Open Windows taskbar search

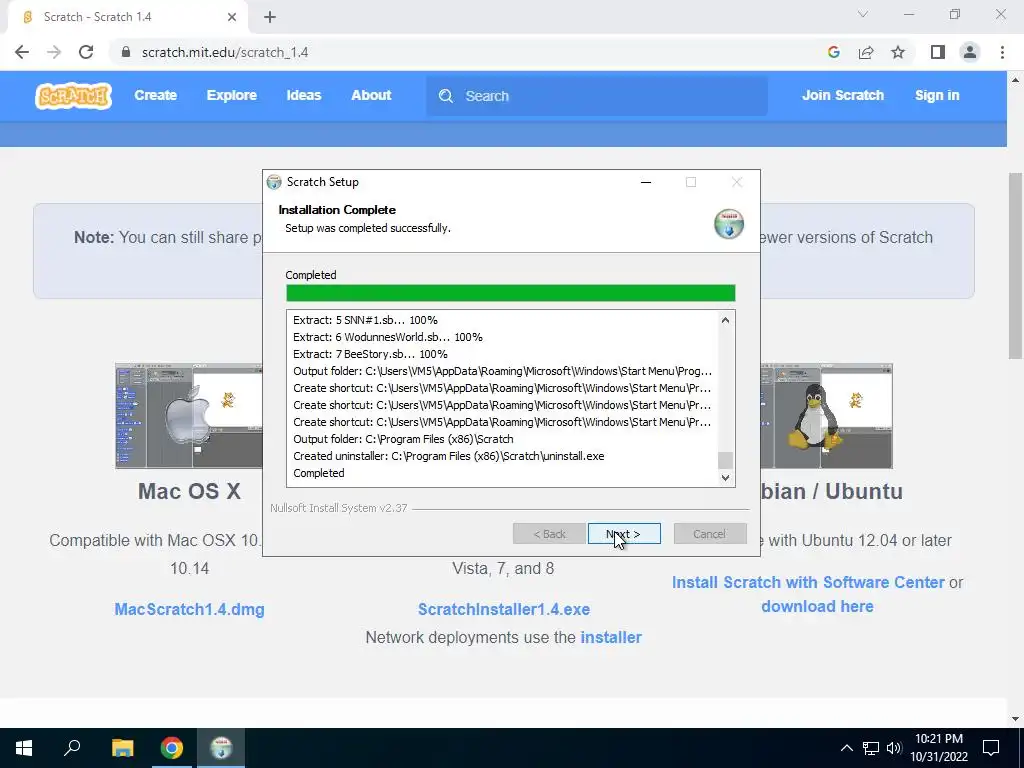(x=72, y=748)
